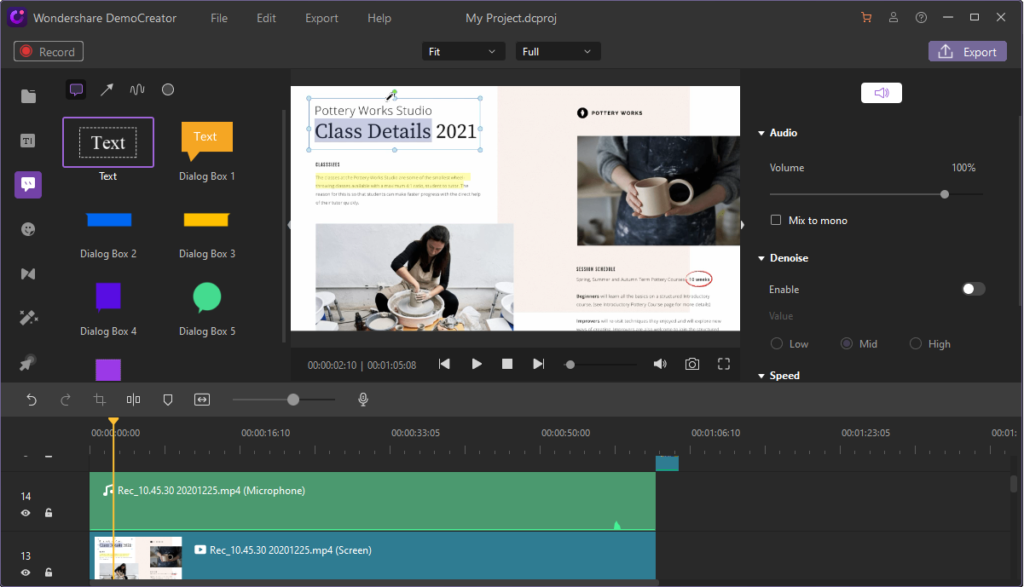Click the split clip icon
Viewport: 1024px width, 587px height.
click(134, 400)
